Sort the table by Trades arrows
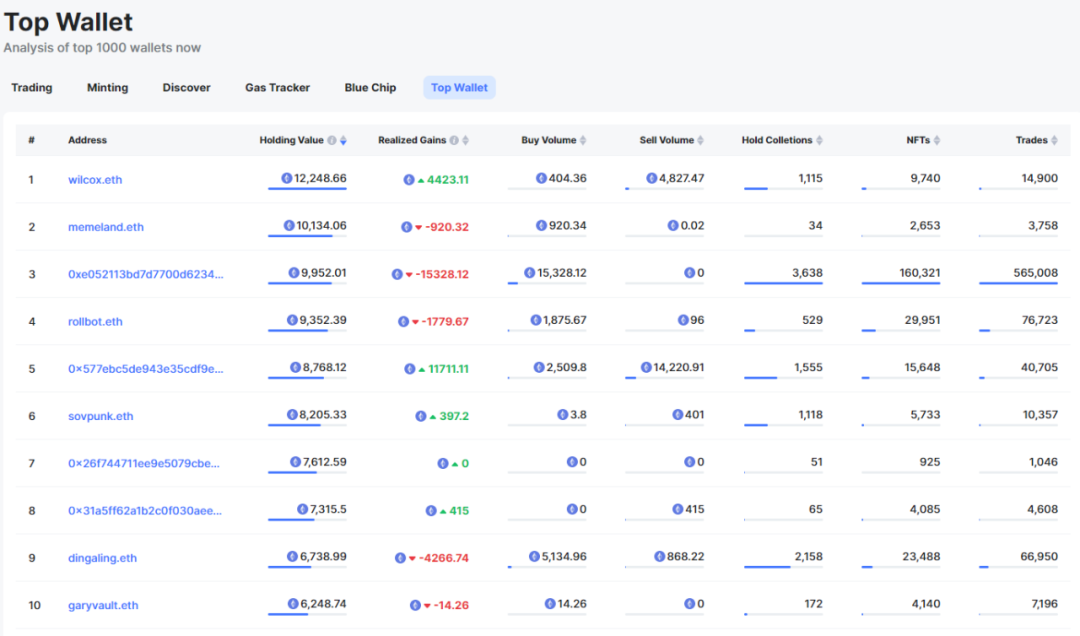Screen dimensions: 1080x636 pos(1054,141)
